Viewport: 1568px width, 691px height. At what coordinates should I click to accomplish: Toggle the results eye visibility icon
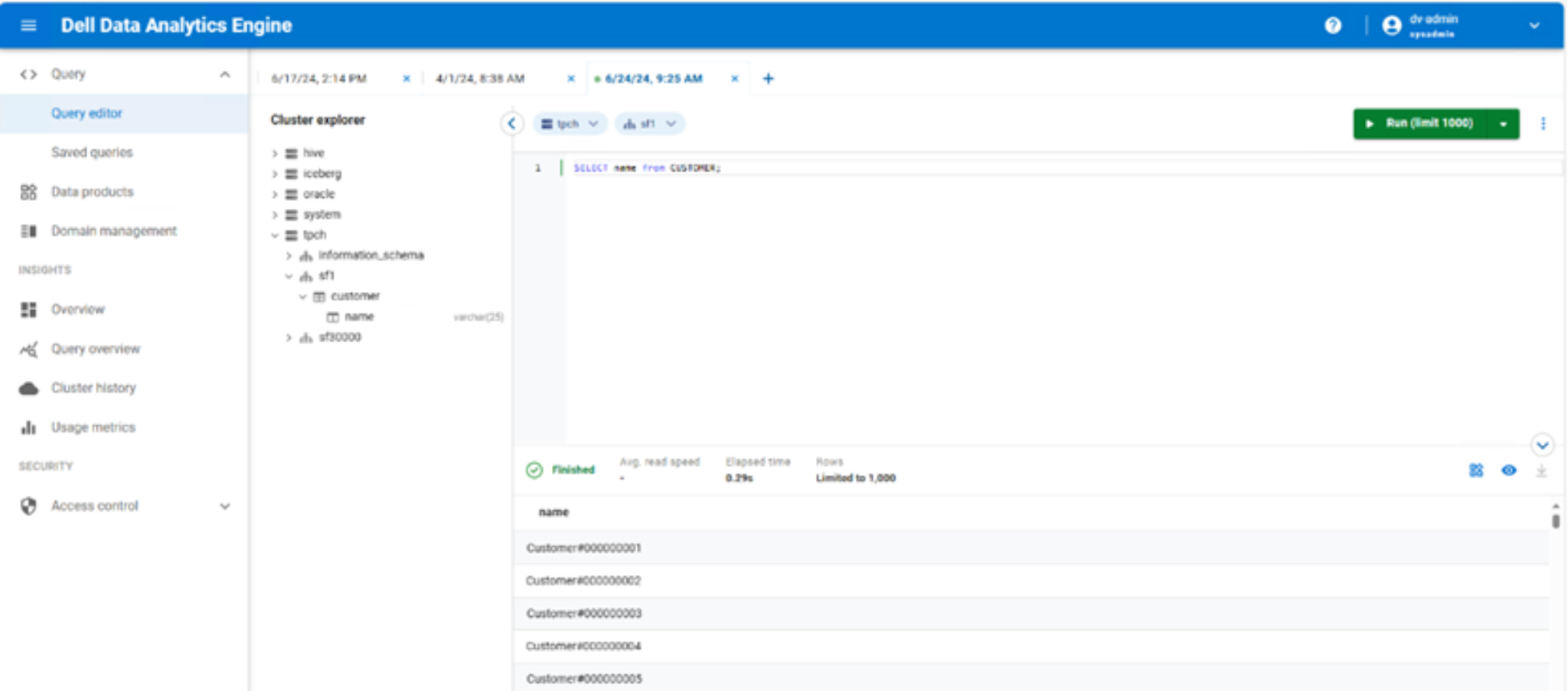(x=1509, y=471)
